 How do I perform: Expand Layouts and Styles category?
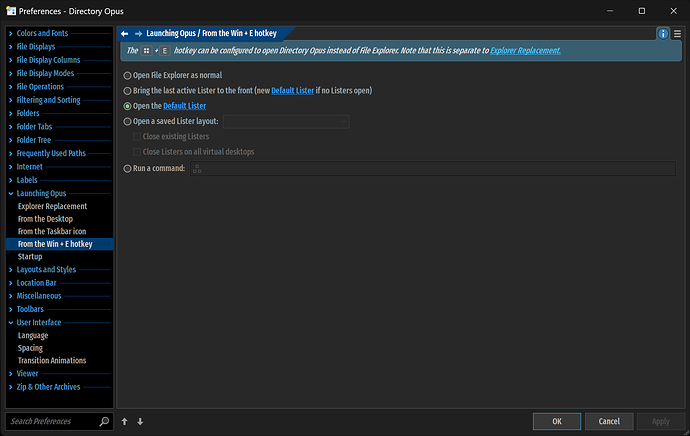tap(11, 270)
